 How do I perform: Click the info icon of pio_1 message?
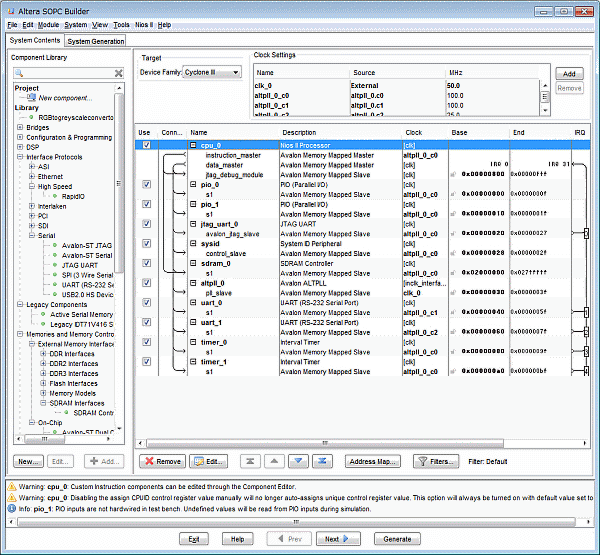12,509
